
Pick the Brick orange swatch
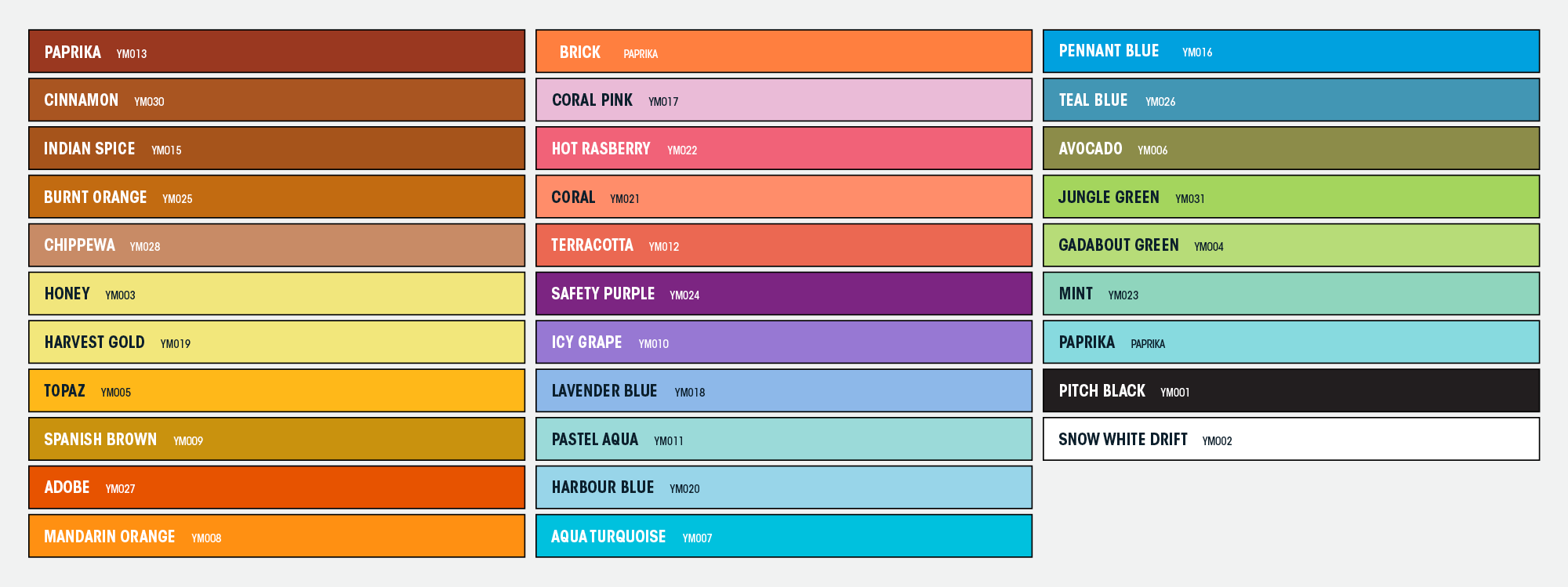(784, 52)
